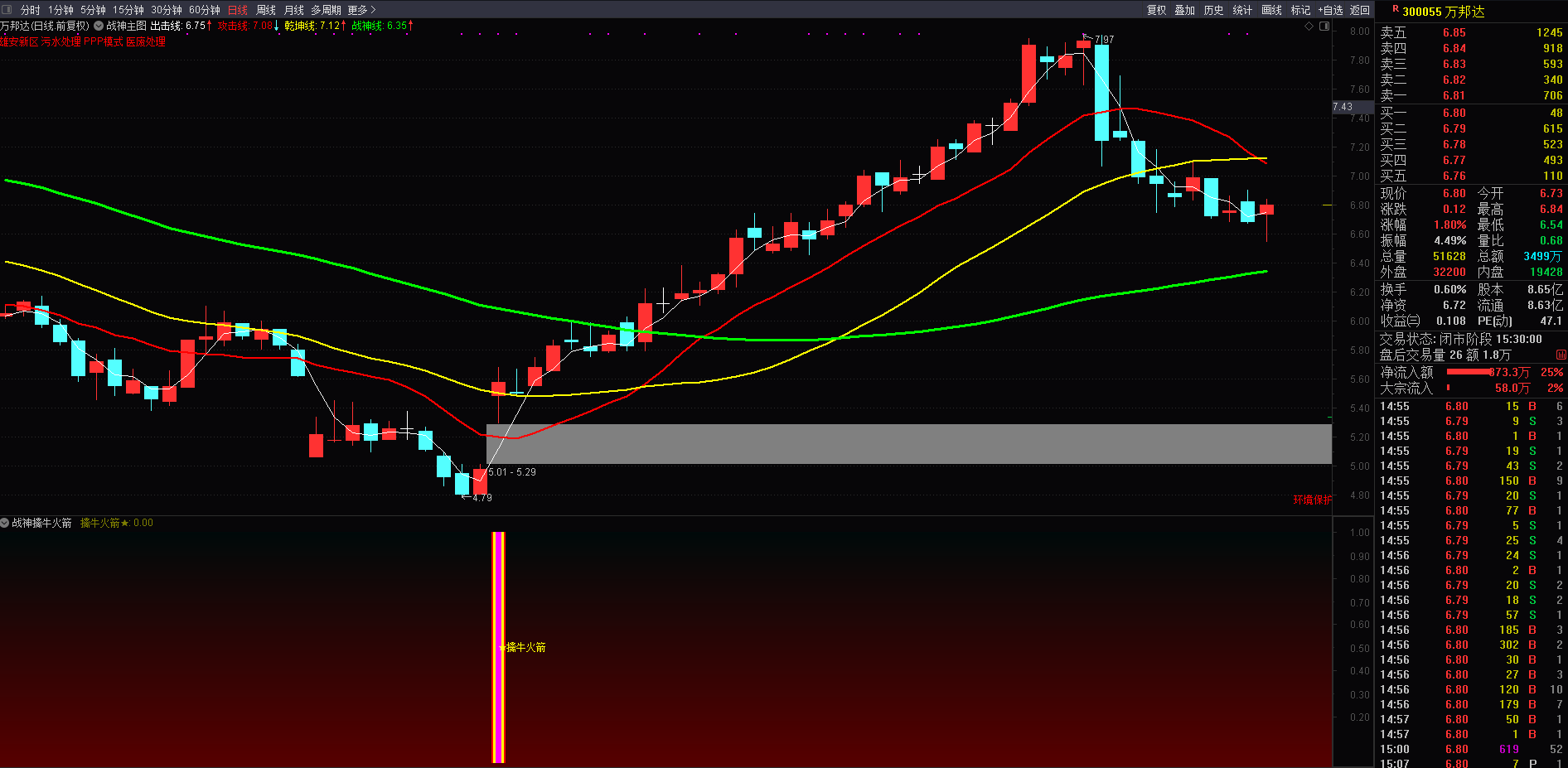Click the 战神线: 6.35 indicator value
The image size is (1568, 768).
click(383, 26)
